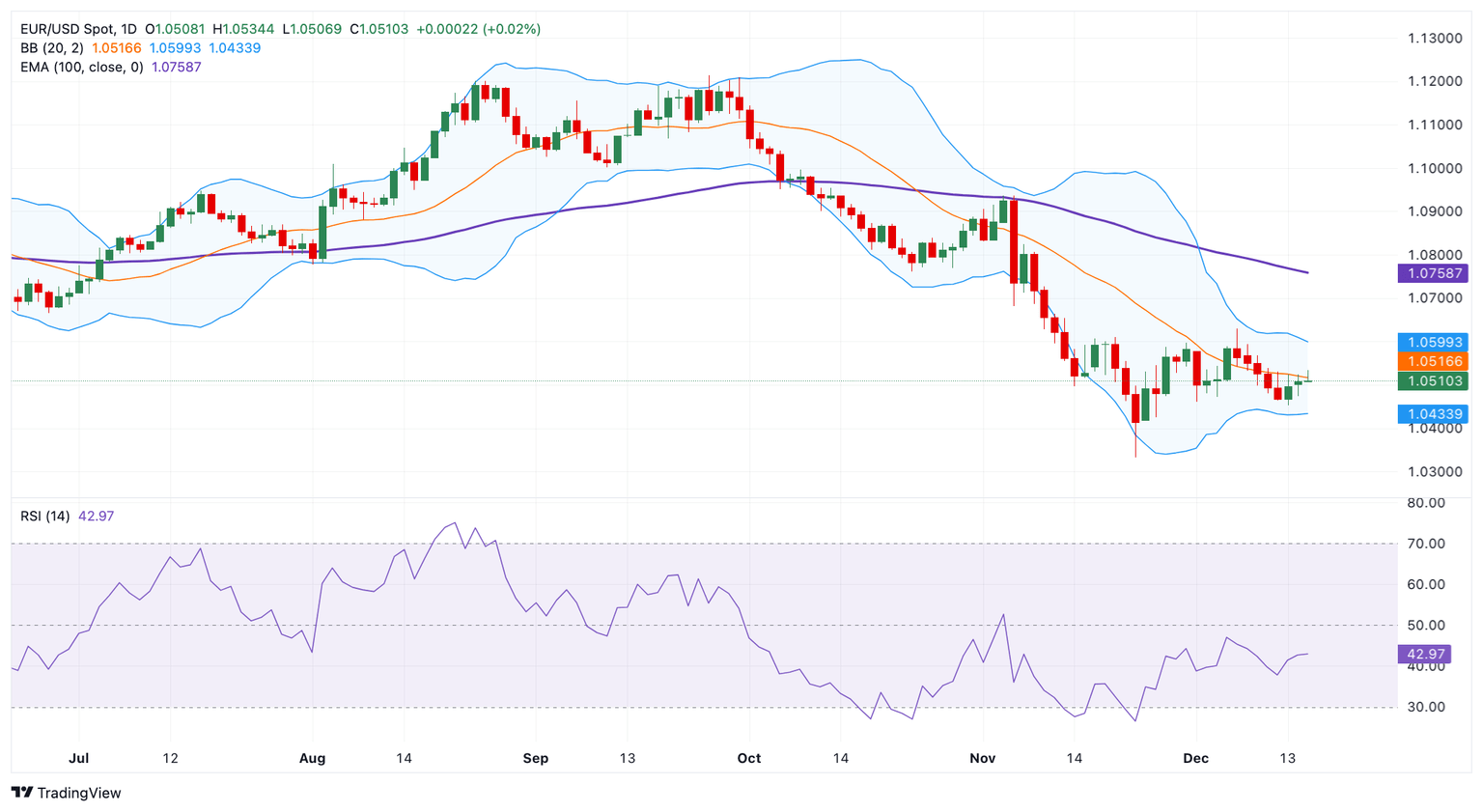Click the Aug label on time axis
Viewport: 1483px width, 812px height.
(312, 758)
